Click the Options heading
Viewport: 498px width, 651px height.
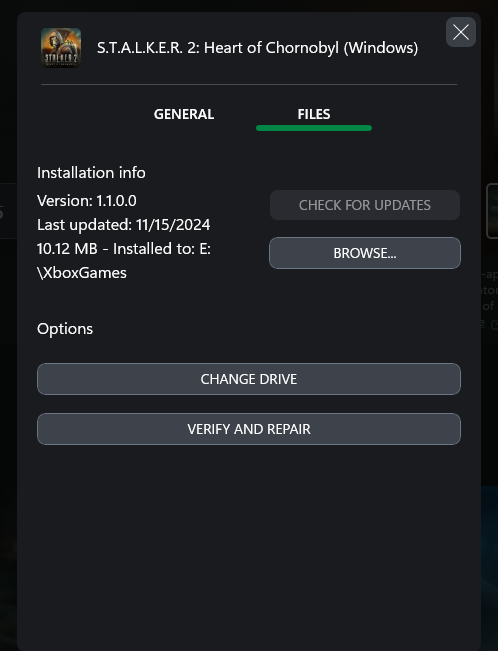(65, 329)
